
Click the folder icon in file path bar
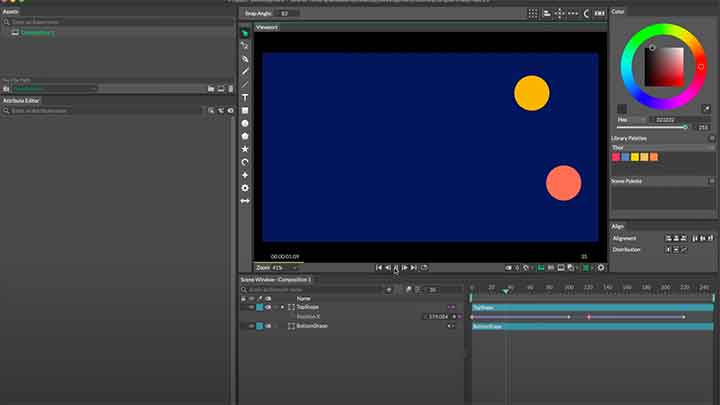coord(211,89)
